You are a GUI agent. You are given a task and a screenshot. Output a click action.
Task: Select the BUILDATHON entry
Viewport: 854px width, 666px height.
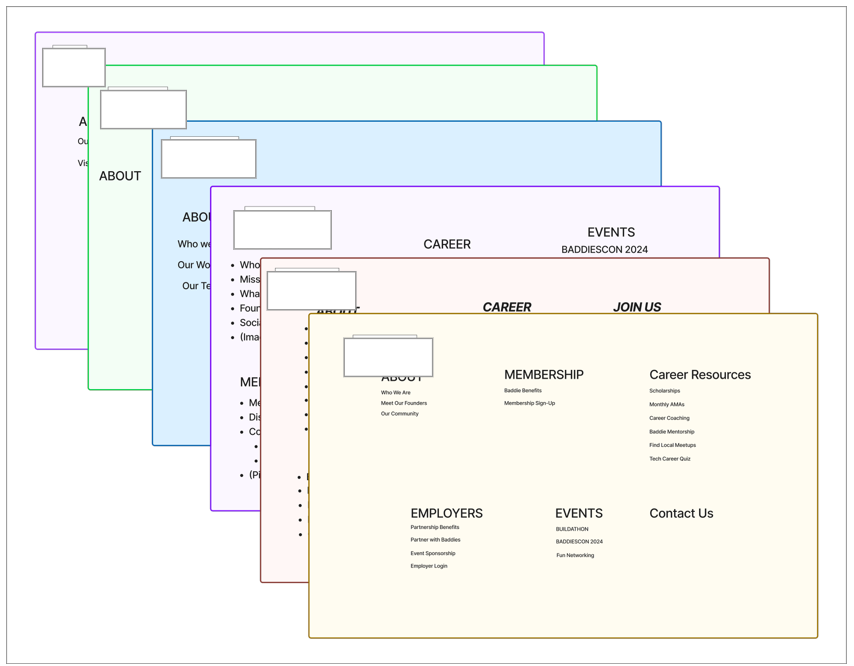click(572, 529)
